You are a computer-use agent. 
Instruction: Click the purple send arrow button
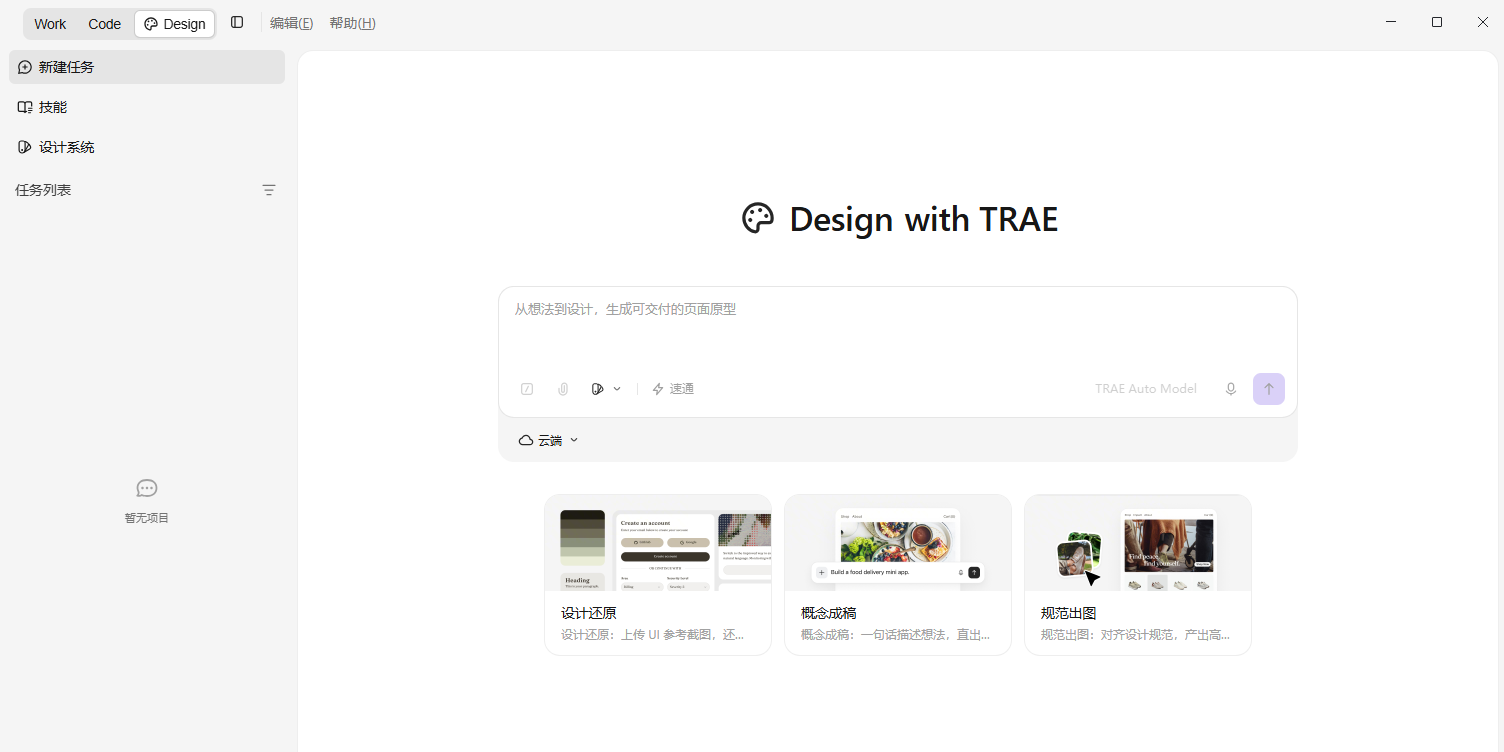tap(1269, 389)
